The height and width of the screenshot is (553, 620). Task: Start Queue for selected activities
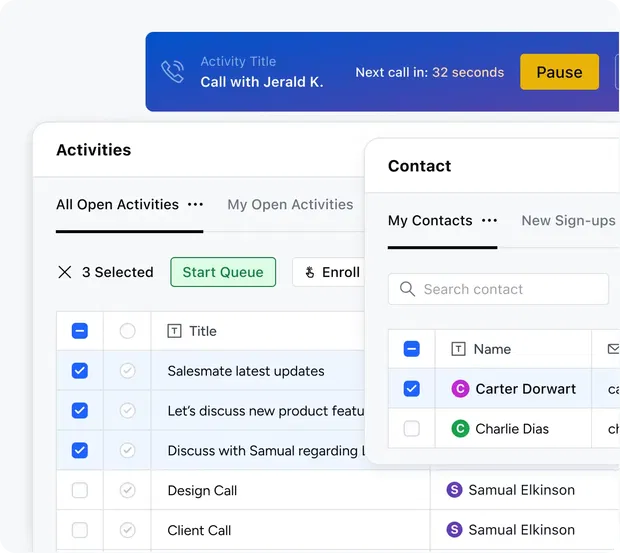click(223, 272)
